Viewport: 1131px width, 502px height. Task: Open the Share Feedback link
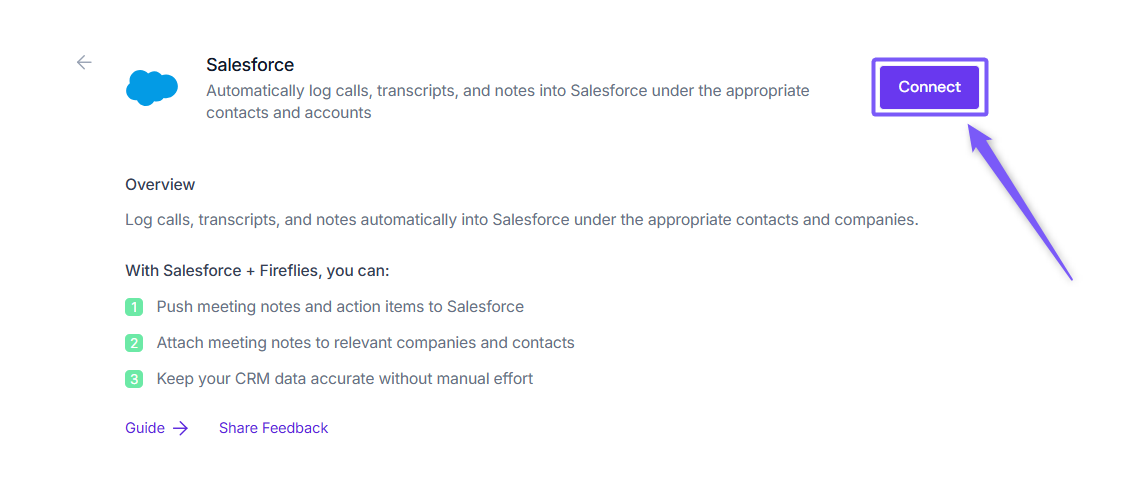(273, 428)
